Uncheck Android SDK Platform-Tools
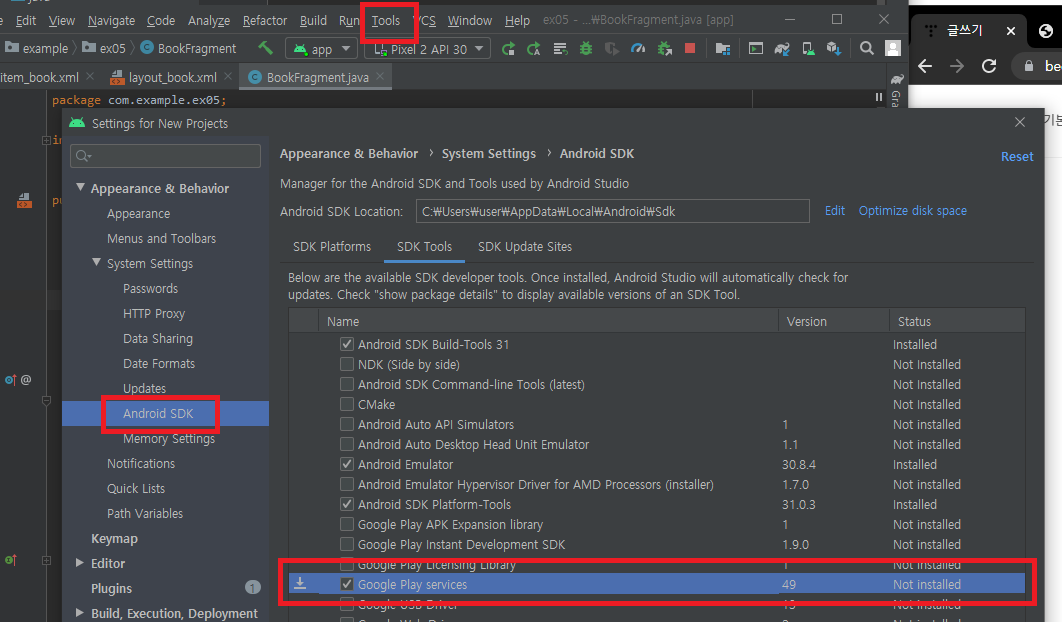Image resolution: width=1062 pixels, height=622 pixels. click(347, 504)
